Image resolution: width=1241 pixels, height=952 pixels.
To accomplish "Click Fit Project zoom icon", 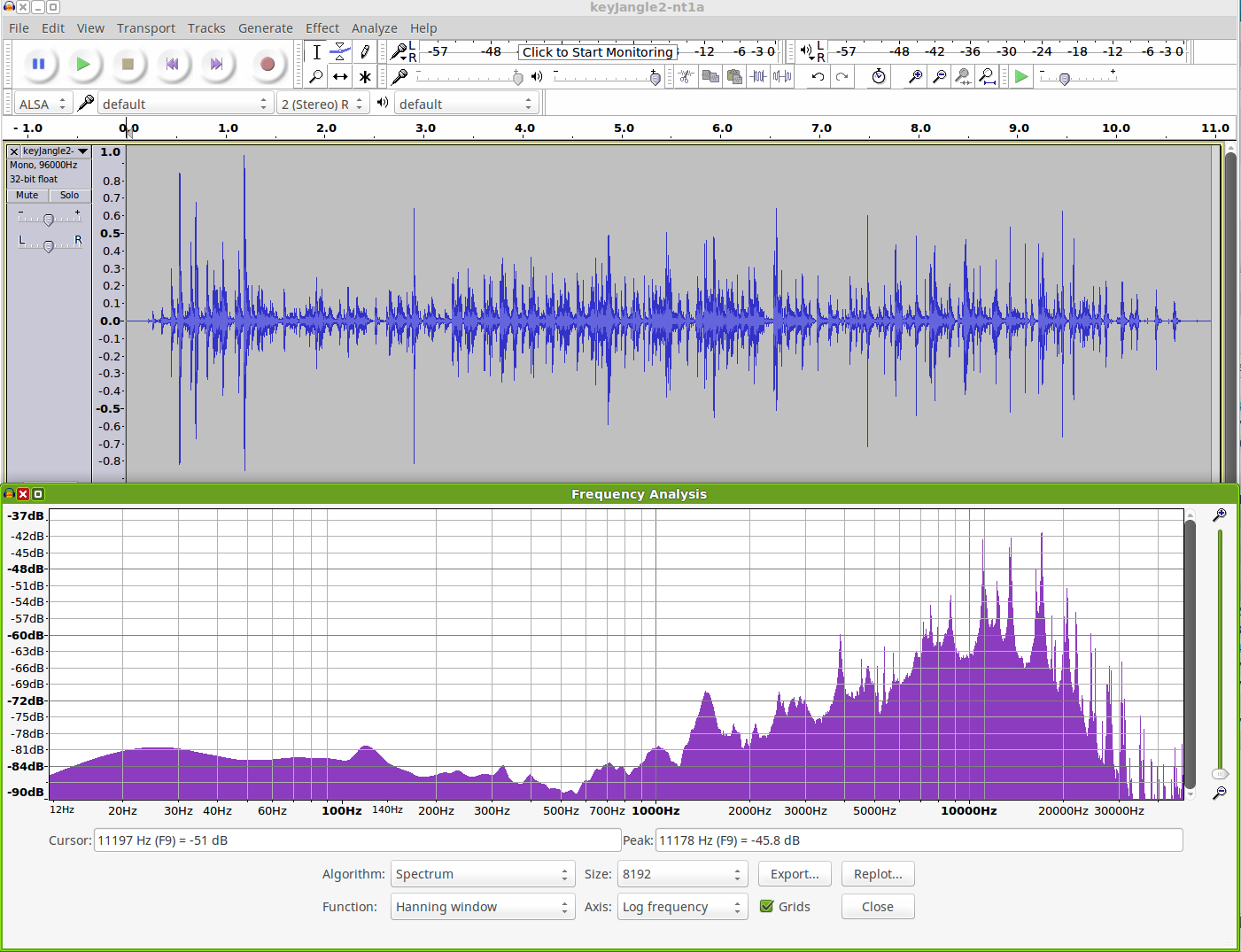I will (987, 77).
